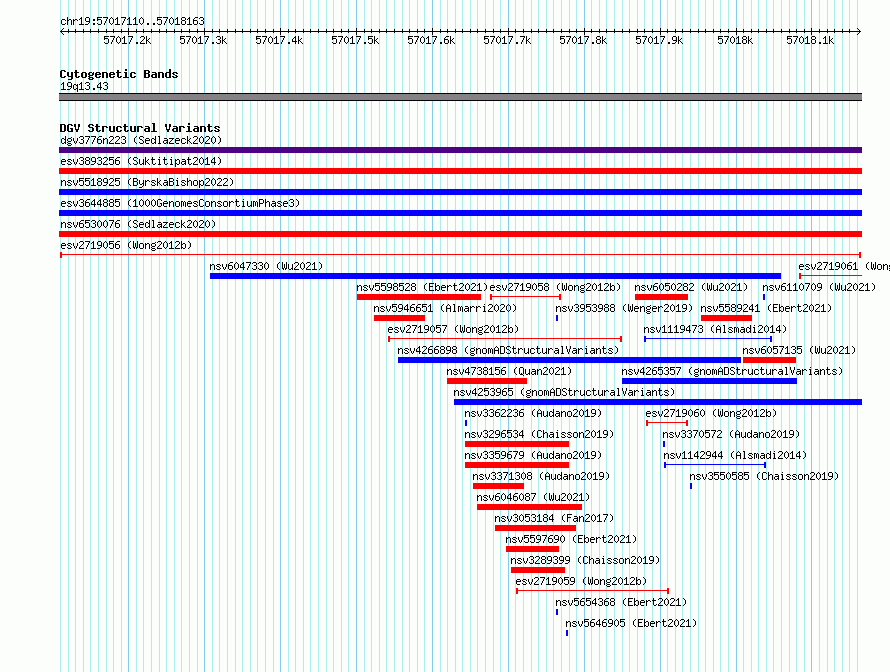890x672 pixels.
Task: Select nsv3053184 (Fan2017) label
Action: click(554, 518)
